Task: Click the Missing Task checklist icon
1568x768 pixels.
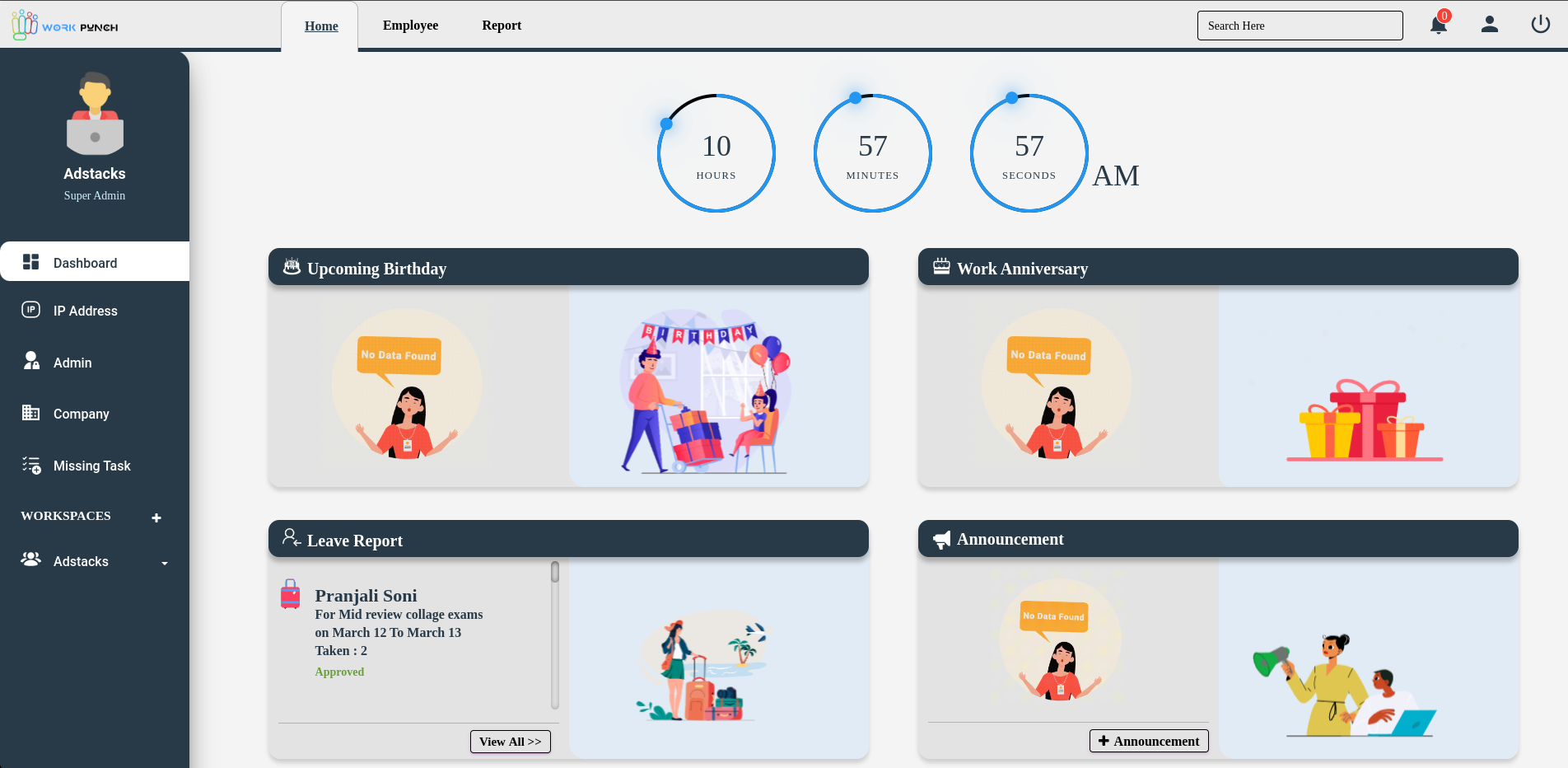Action: pos(31,466)
